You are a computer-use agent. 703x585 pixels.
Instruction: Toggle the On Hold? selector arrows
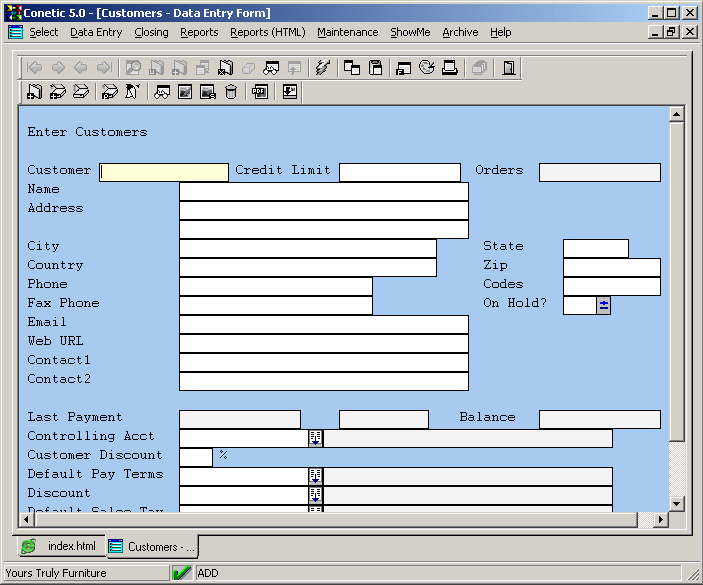point(604,305)
